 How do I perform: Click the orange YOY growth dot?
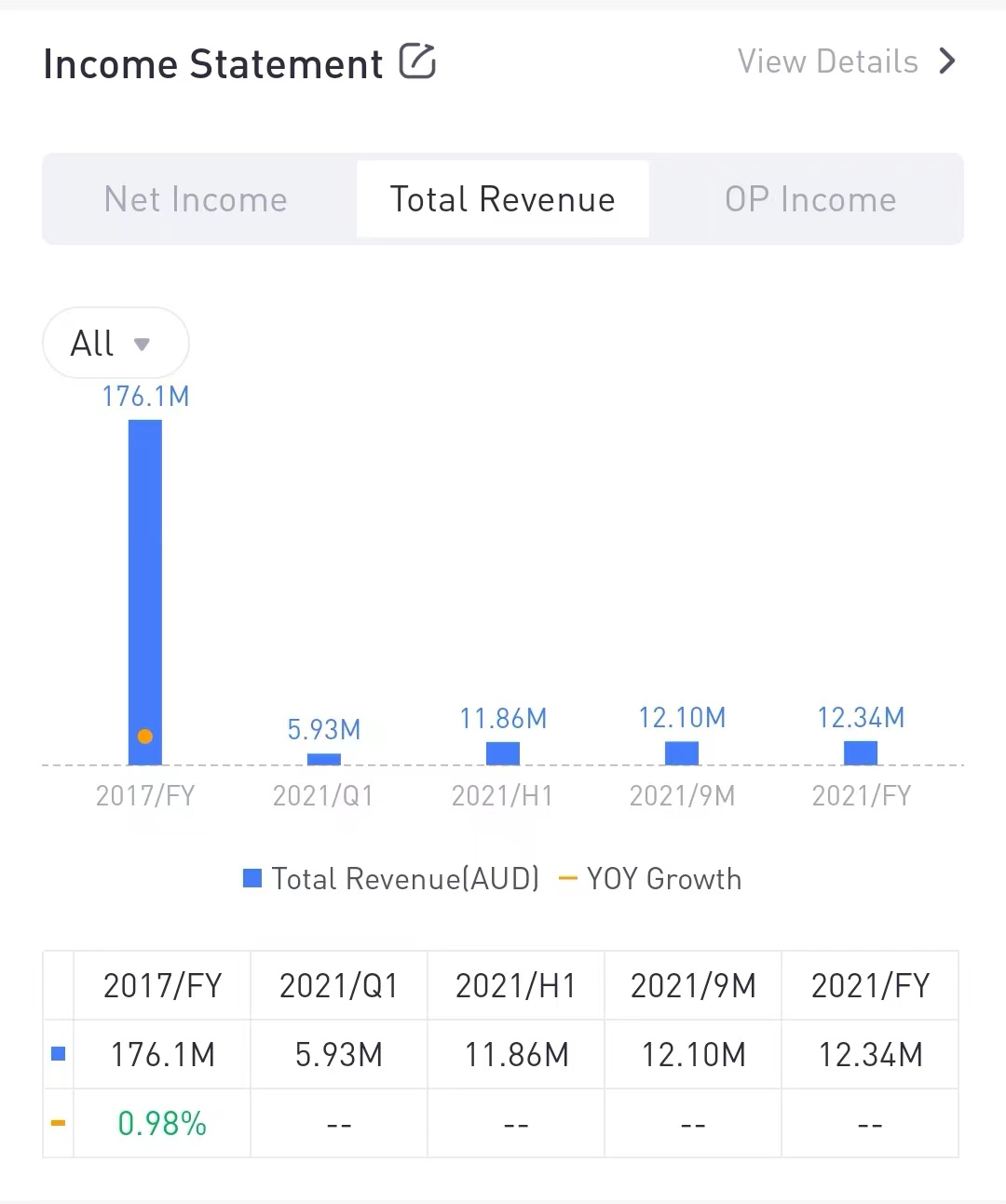tap(144, 737)
